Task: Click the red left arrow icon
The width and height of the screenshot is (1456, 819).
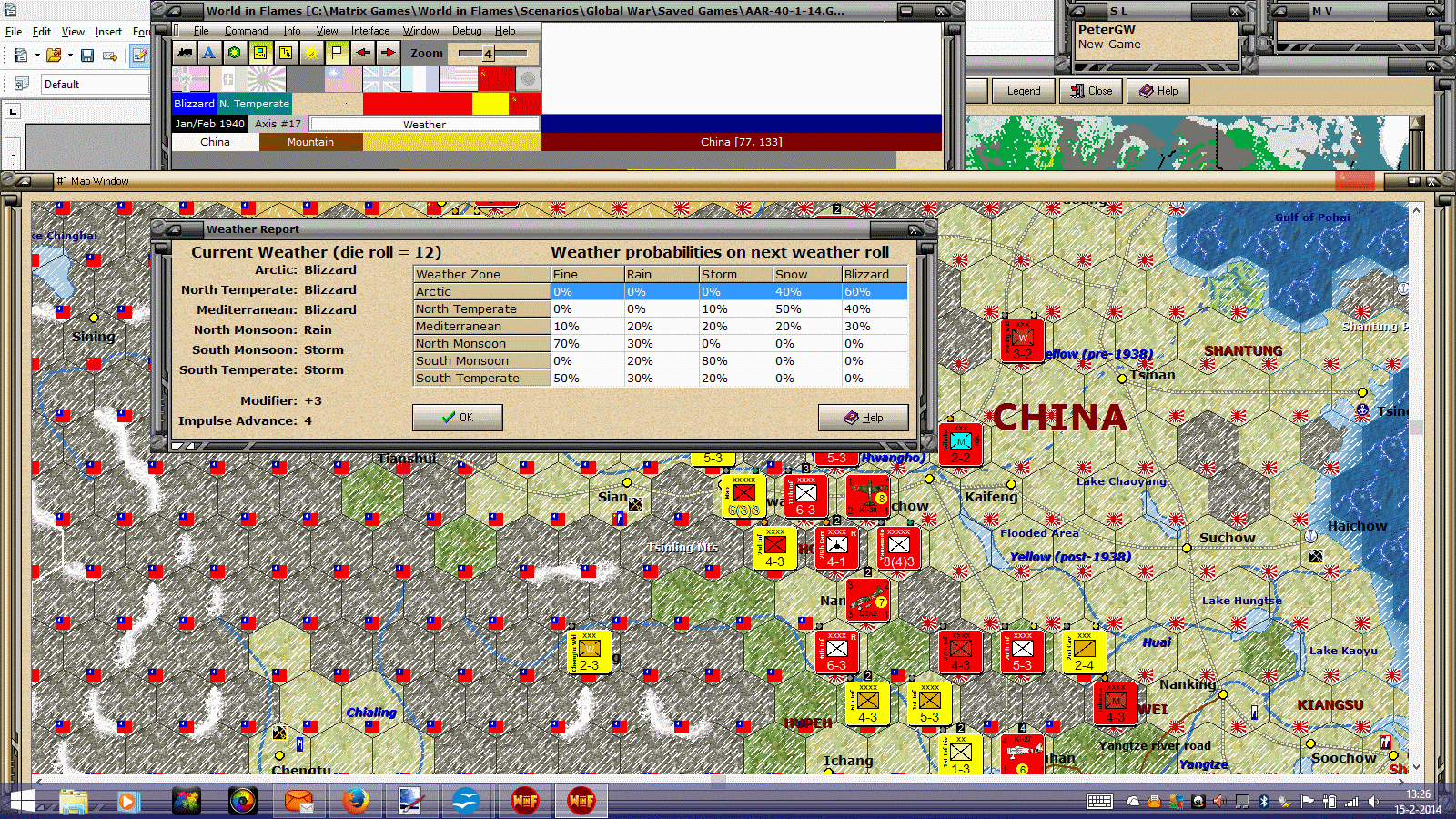Action: 362,53
